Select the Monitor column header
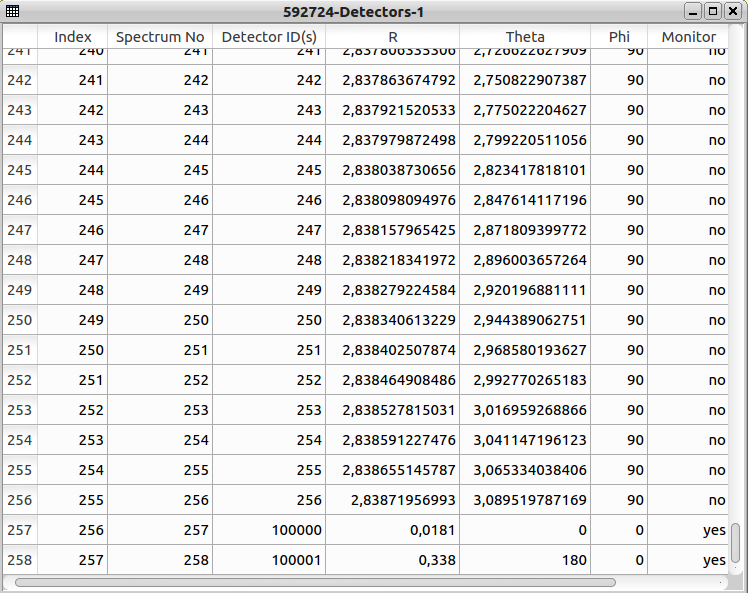 688,37
